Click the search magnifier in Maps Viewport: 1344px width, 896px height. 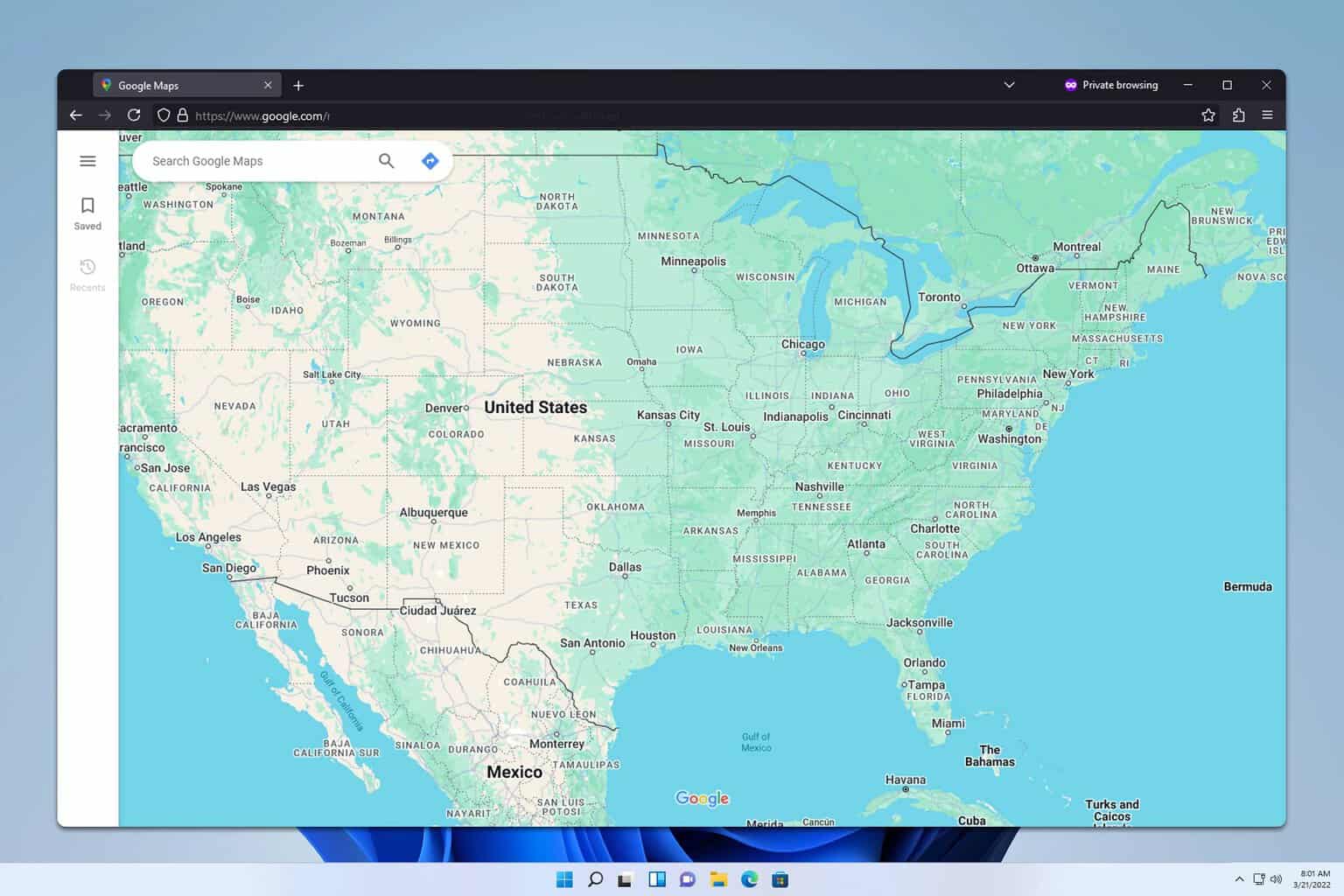pos(386,161)
